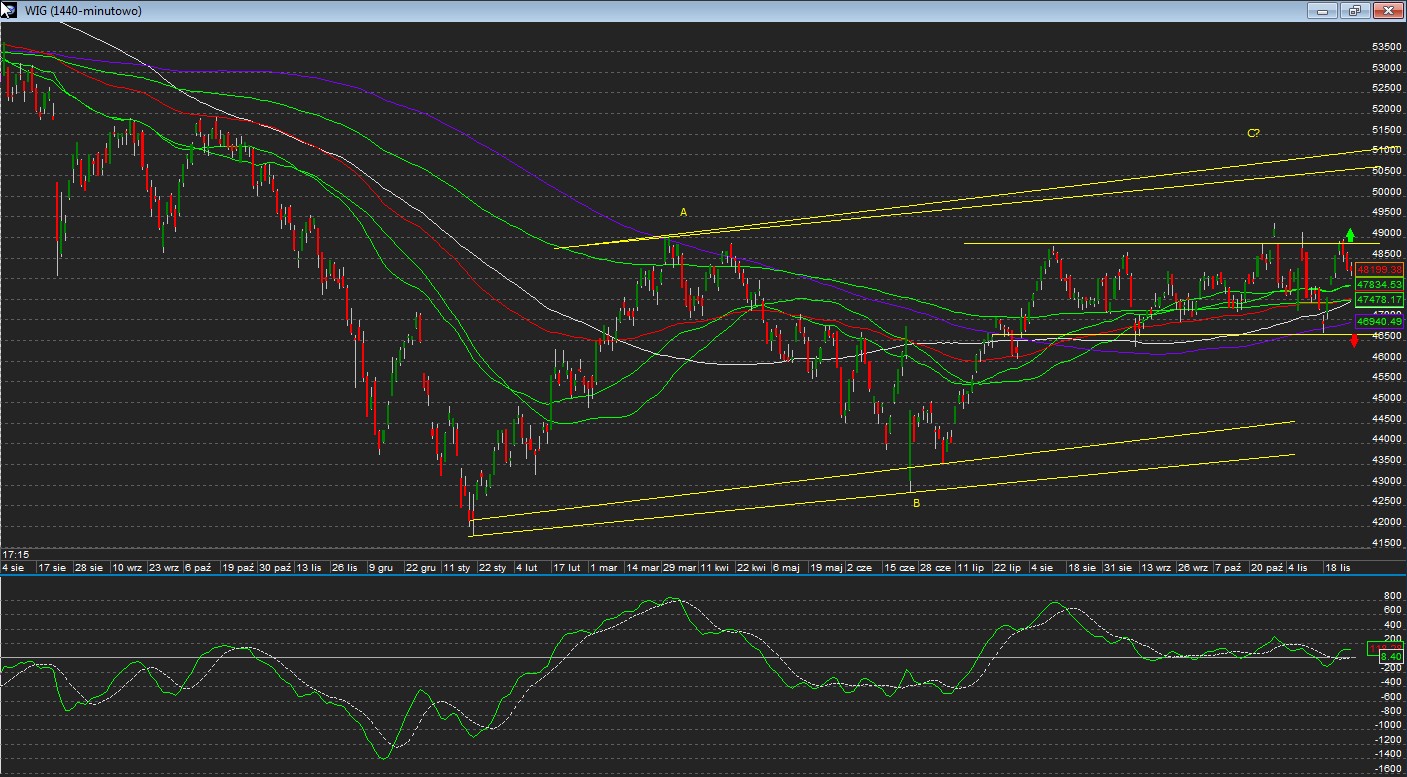The height and width of the screenshot is (777, 1407).
Task: Click the C? wave annotation
Action: click(1252, 133)
